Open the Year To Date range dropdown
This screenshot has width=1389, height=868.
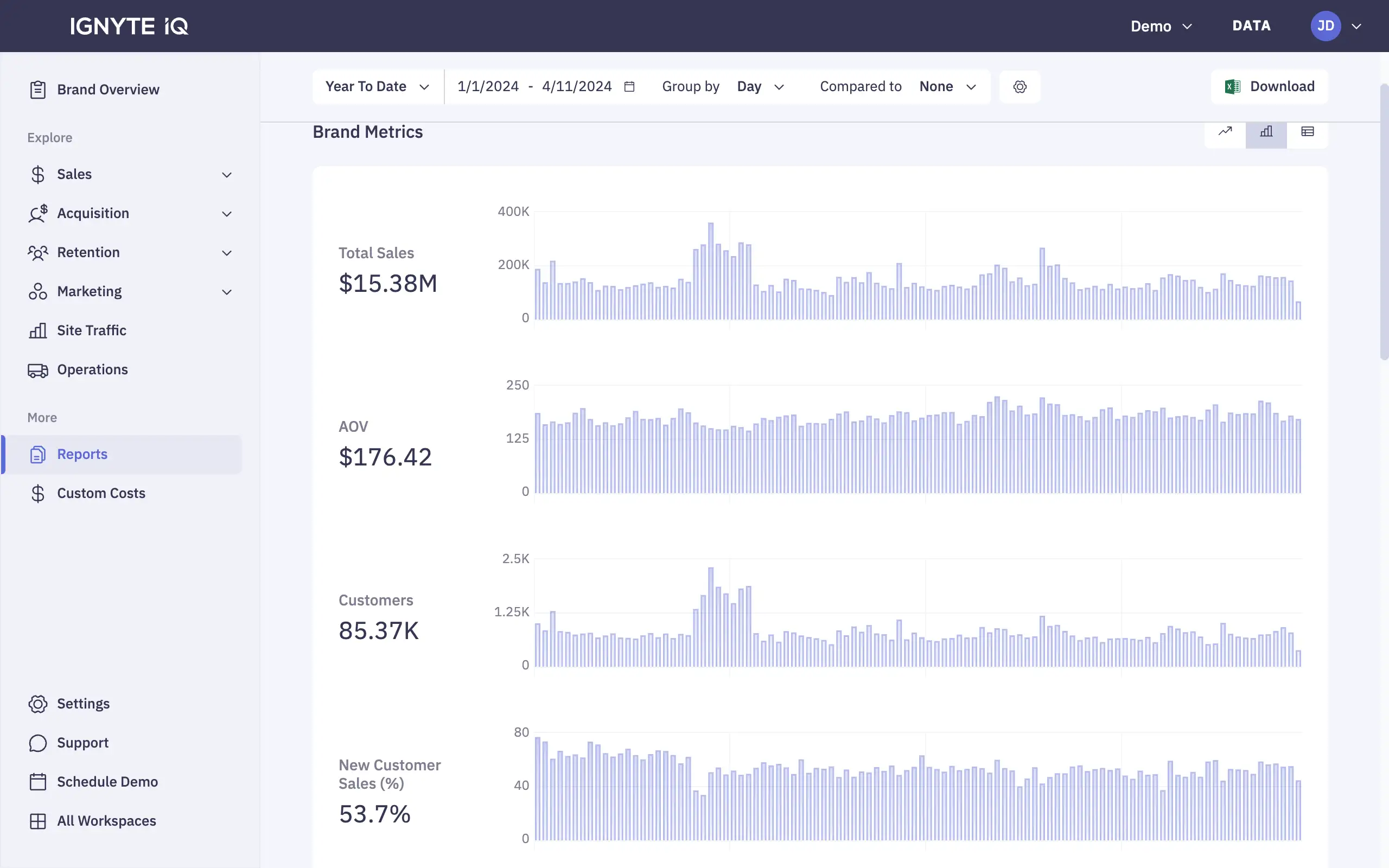click(378, 87)
